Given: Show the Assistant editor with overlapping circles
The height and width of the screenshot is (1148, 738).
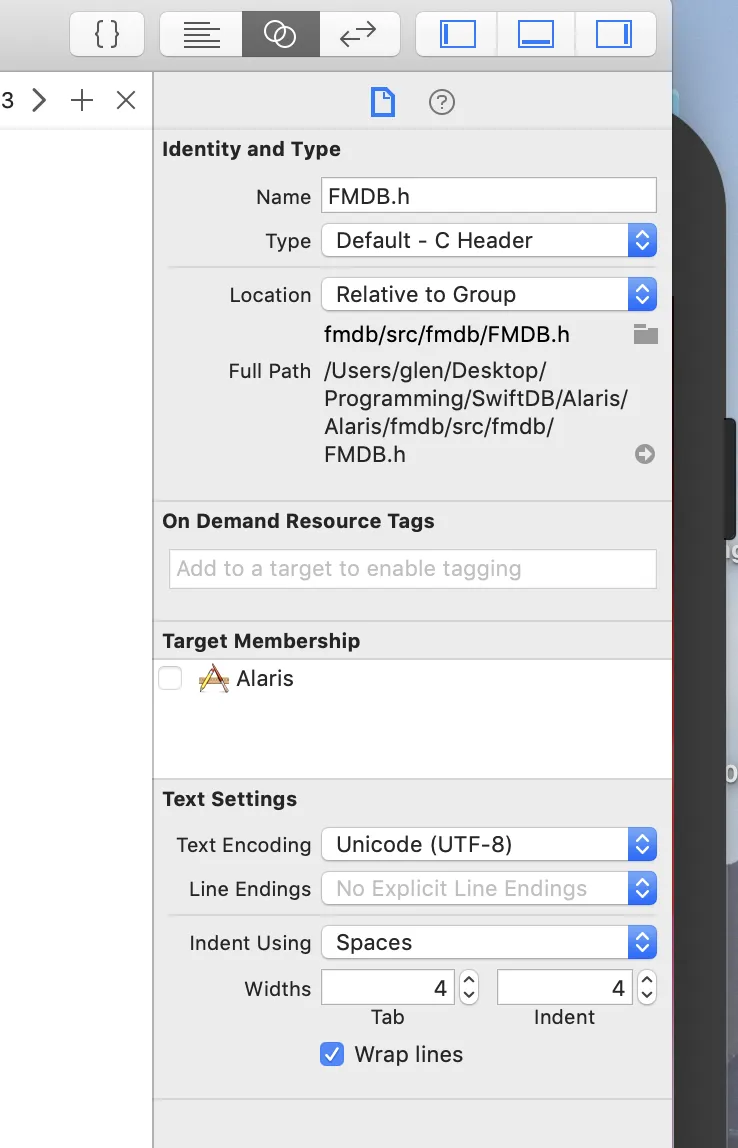Looking at the screenshot, I should [280, 34].
